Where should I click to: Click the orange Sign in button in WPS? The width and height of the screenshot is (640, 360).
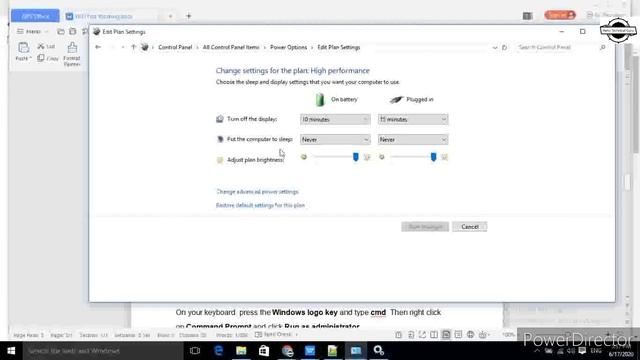560,15
